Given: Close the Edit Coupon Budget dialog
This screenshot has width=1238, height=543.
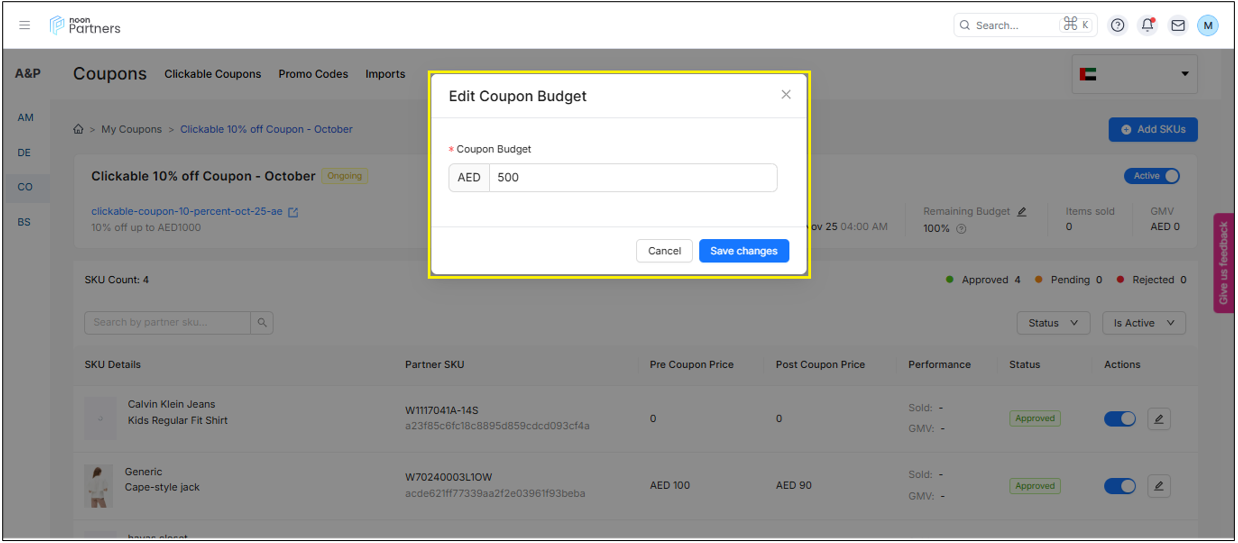Looking at the screenshot, I should tap(786, 95).
